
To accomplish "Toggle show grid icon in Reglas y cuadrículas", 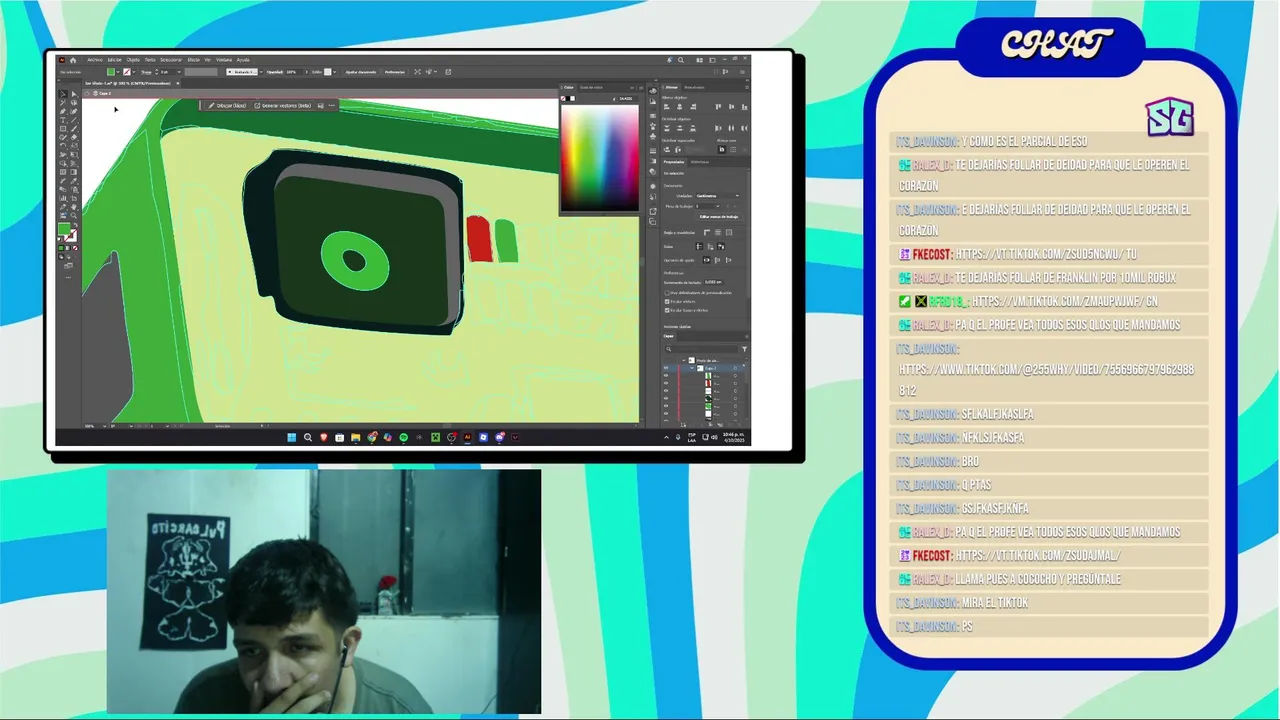I will click(718, 232).
